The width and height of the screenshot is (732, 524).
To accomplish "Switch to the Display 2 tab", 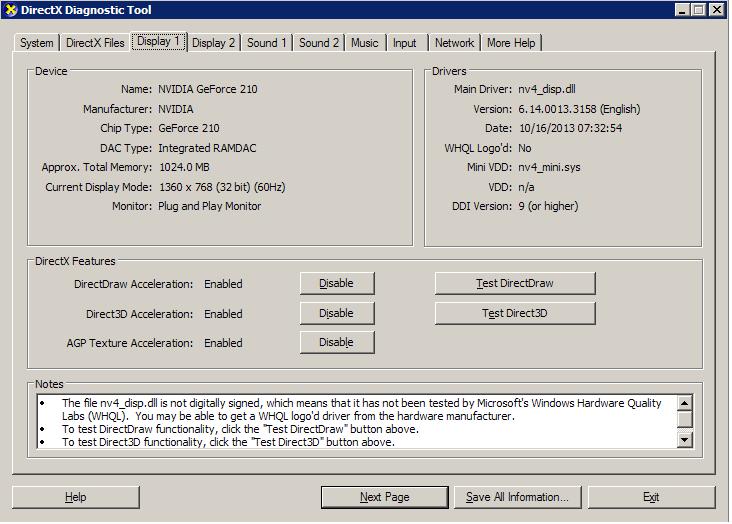I will pyautogui.click(x=213, y=43).
